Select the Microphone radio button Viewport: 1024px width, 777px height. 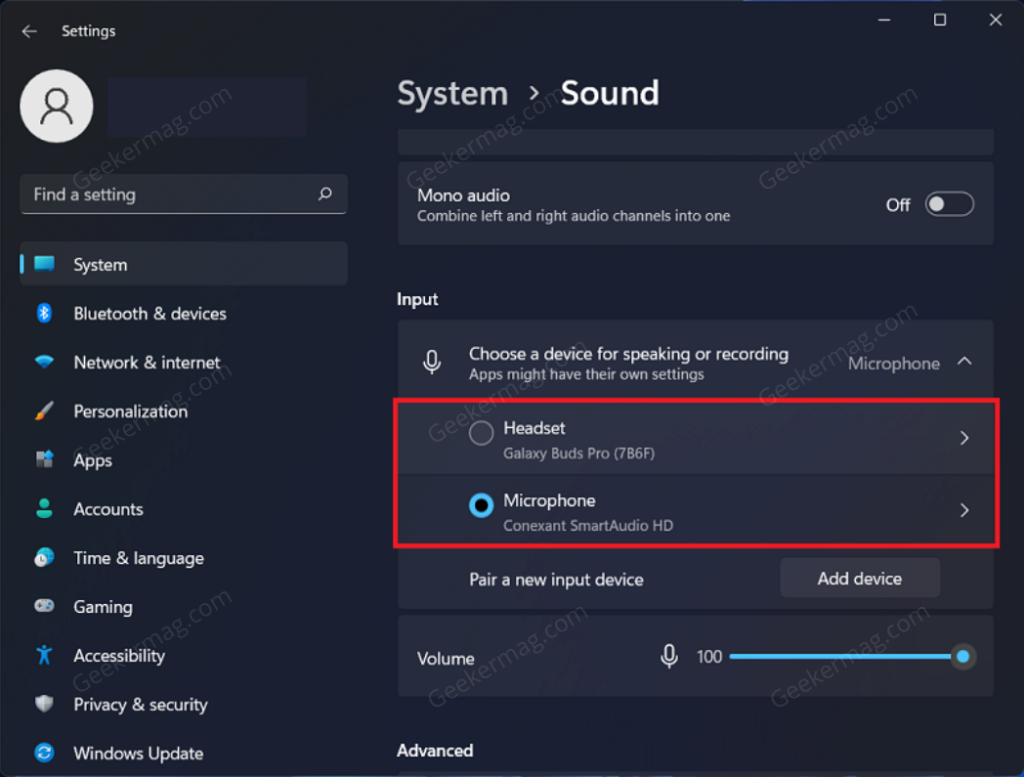[481, 505]
